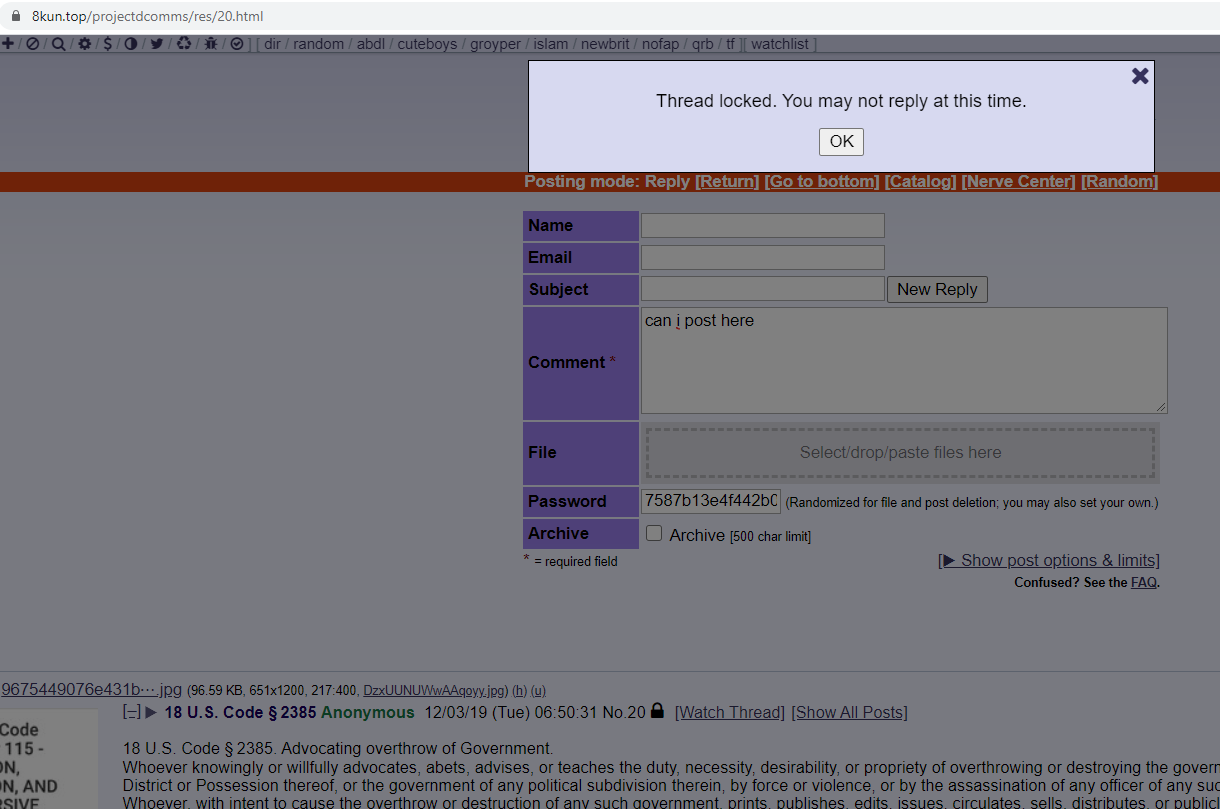The image size is (1220, 809).
Task: Click the (h) link after filename
Action: click(519, 690)
